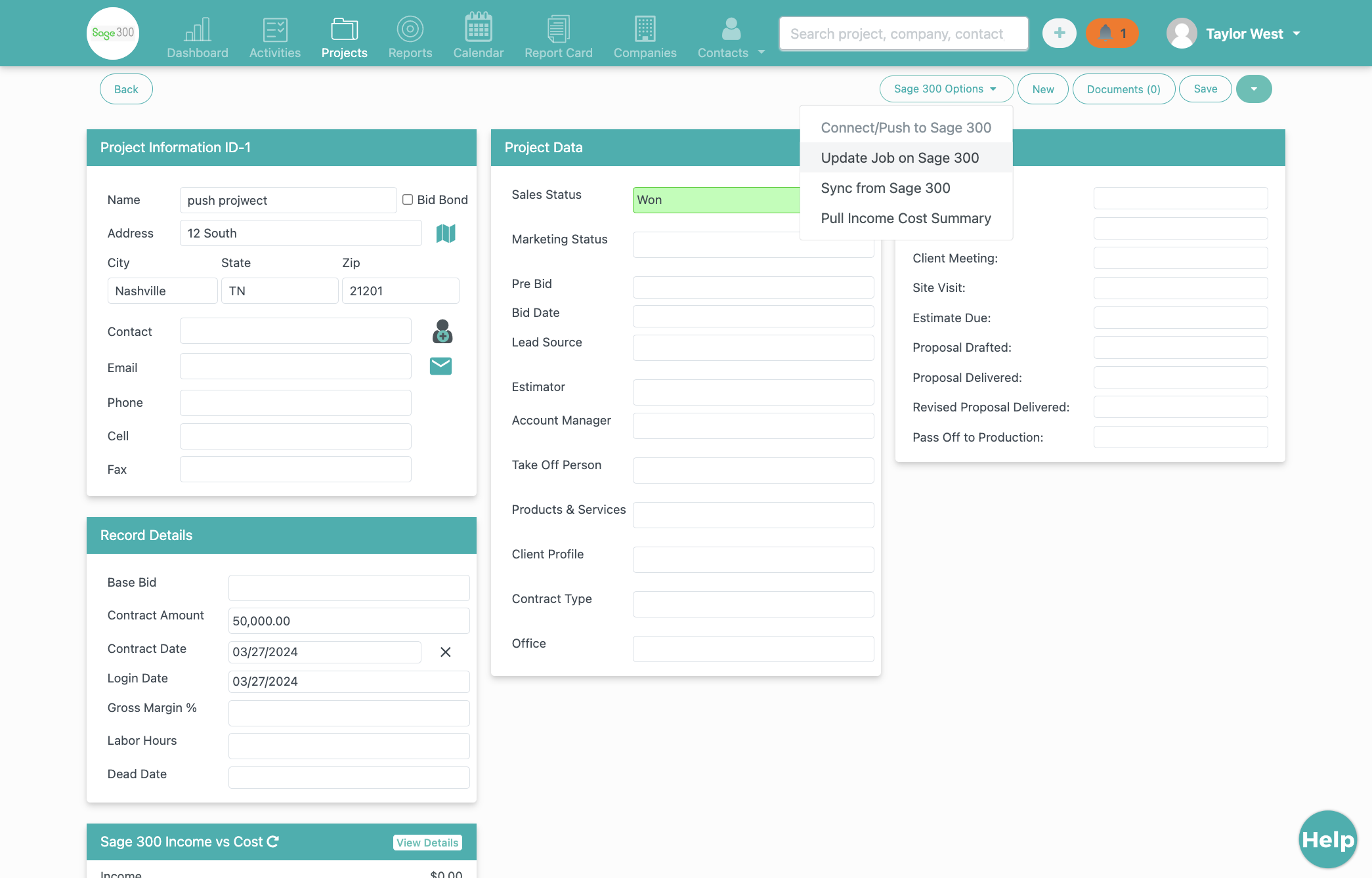Open Documents (0) button
This screenshot has height=878, width=1372.
[1123, 89]
